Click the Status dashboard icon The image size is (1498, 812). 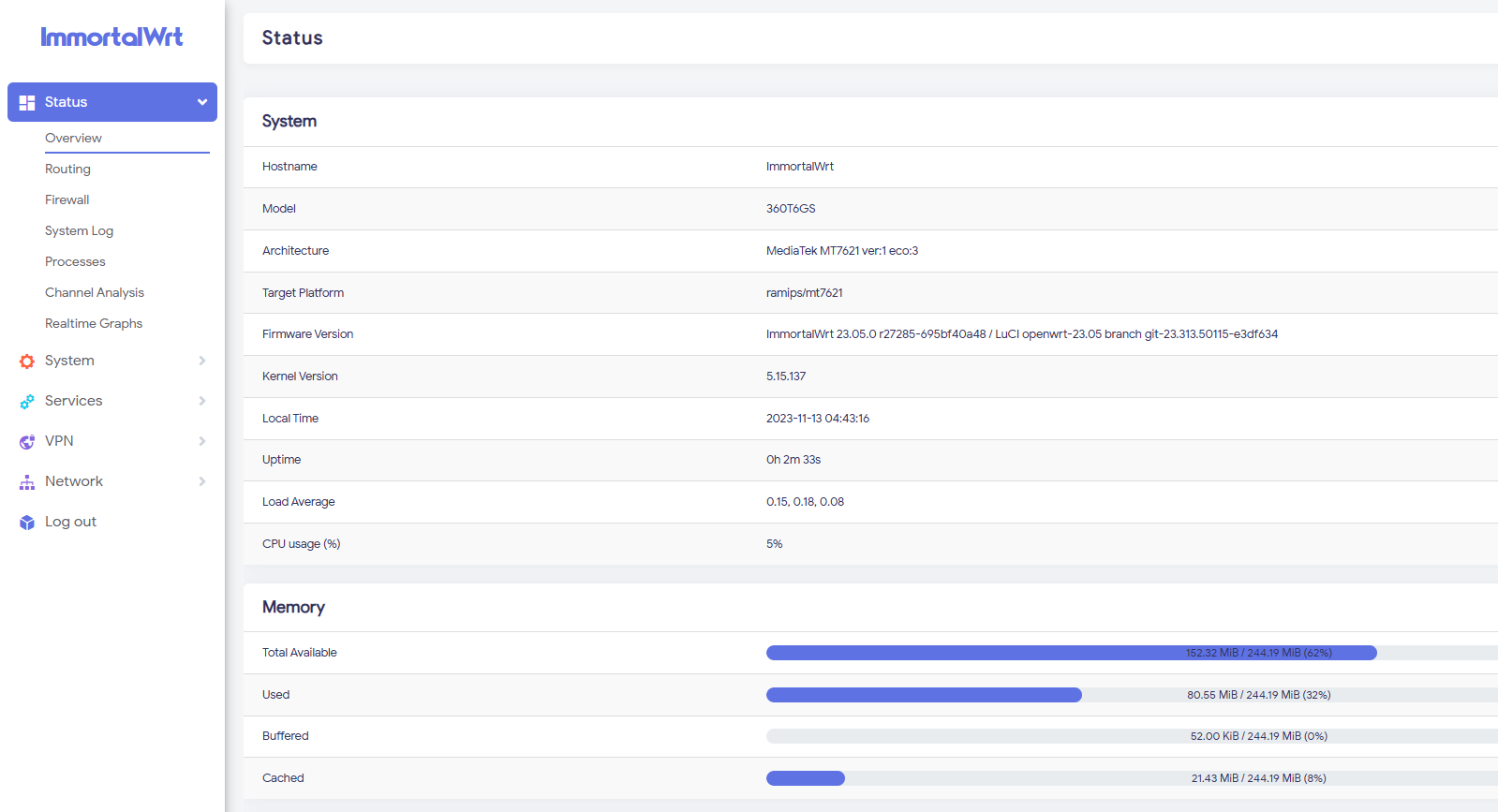[x=27, y=102]
